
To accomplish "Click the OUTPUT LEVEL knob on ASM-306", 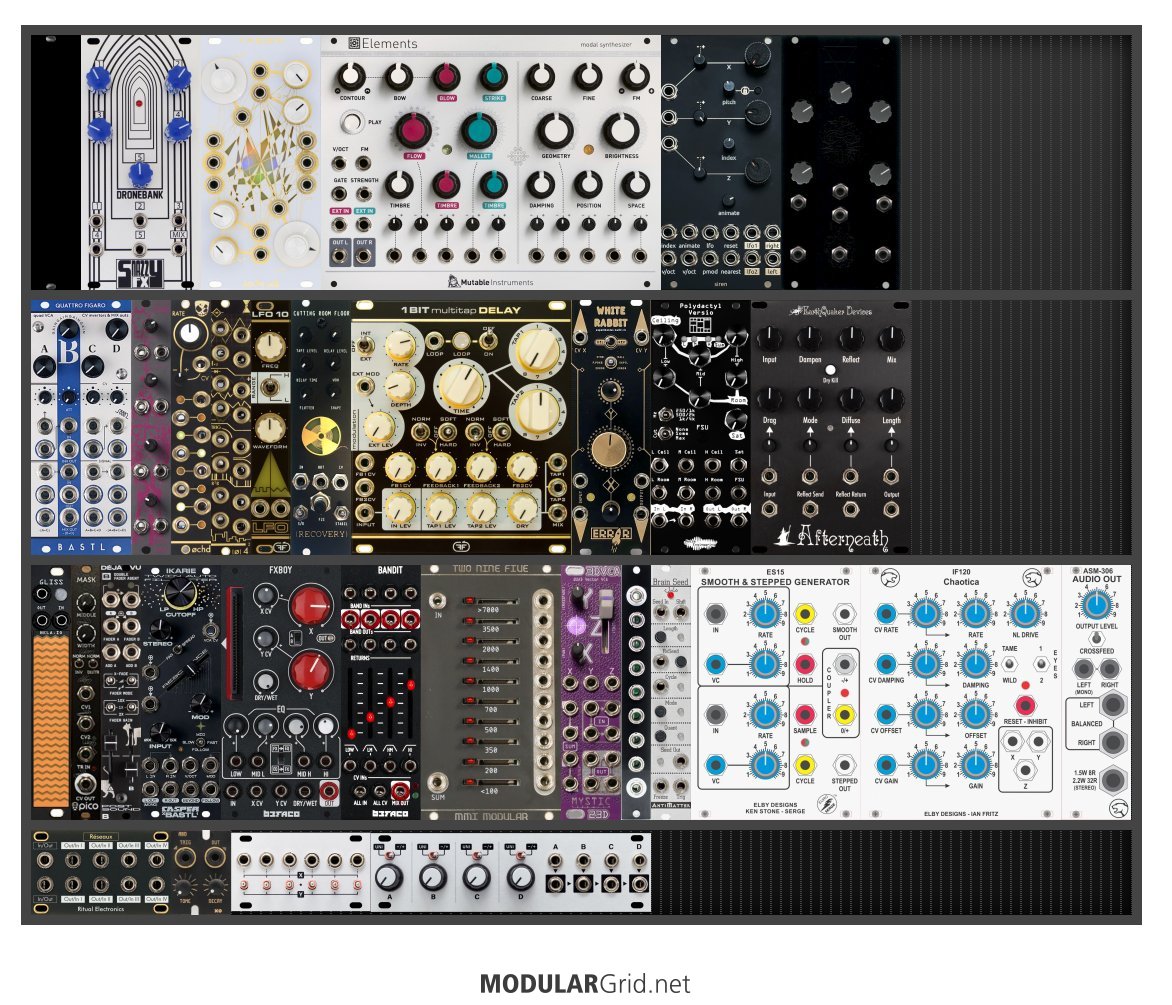I will tap(1096, 604).
